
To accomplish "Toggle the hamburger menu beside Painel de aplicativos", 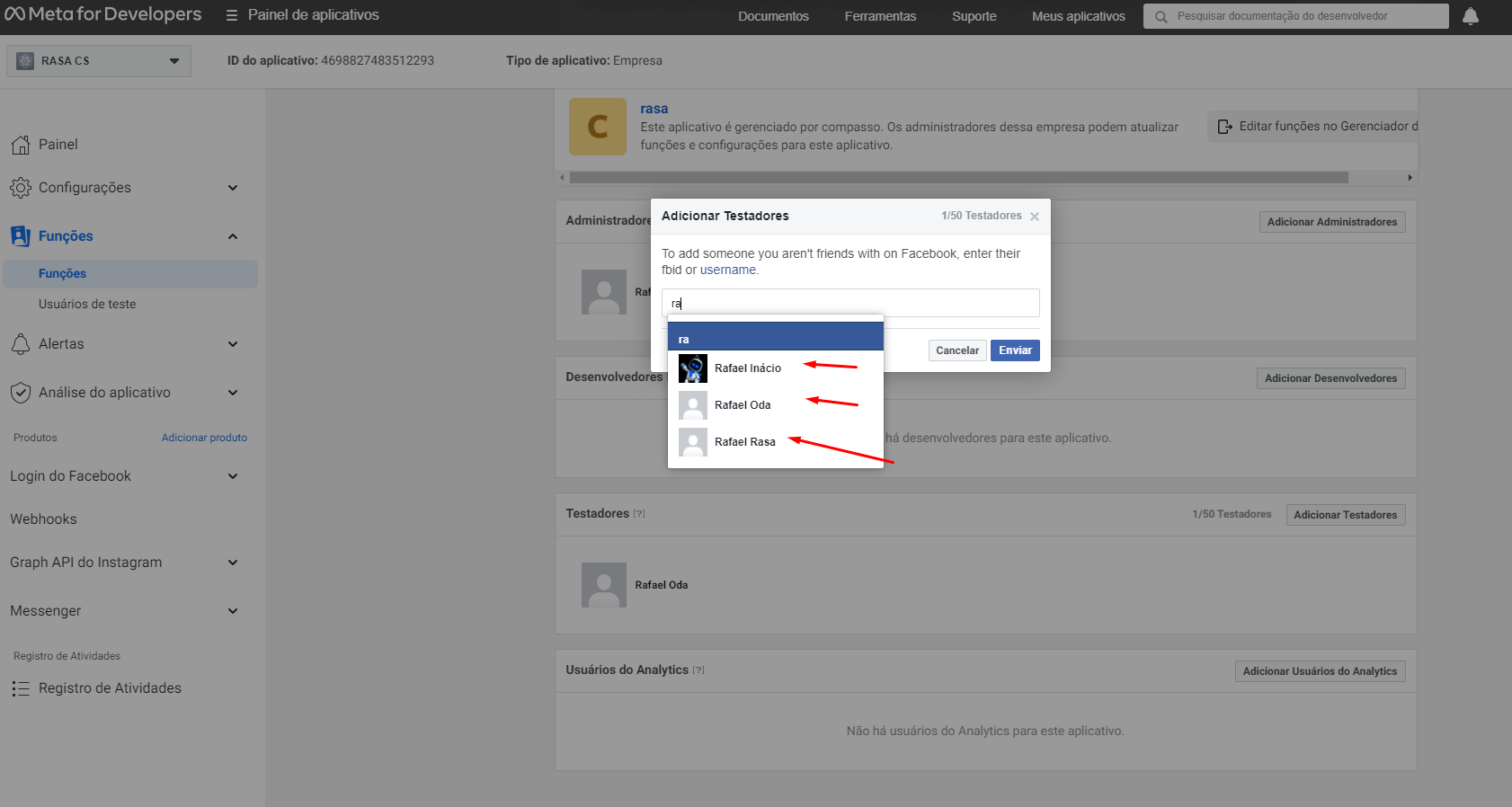I will click(232, 15).
